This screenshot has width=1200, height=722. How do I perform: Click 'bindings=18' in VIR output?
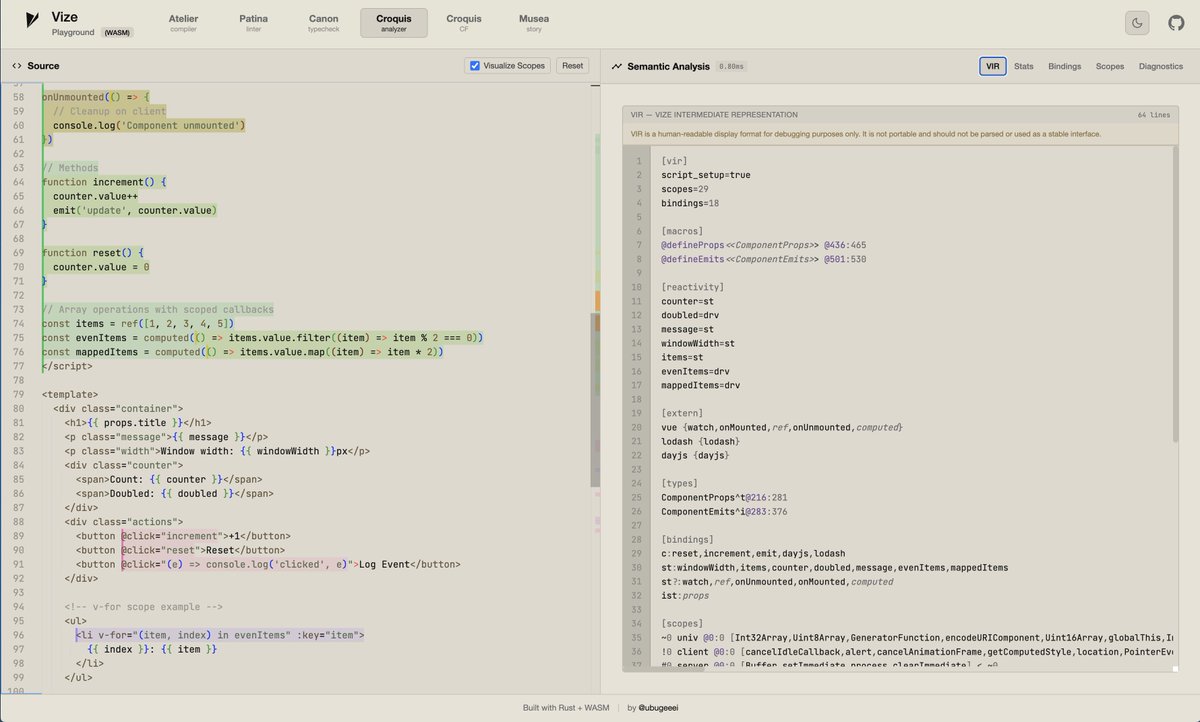pos(690,203)
